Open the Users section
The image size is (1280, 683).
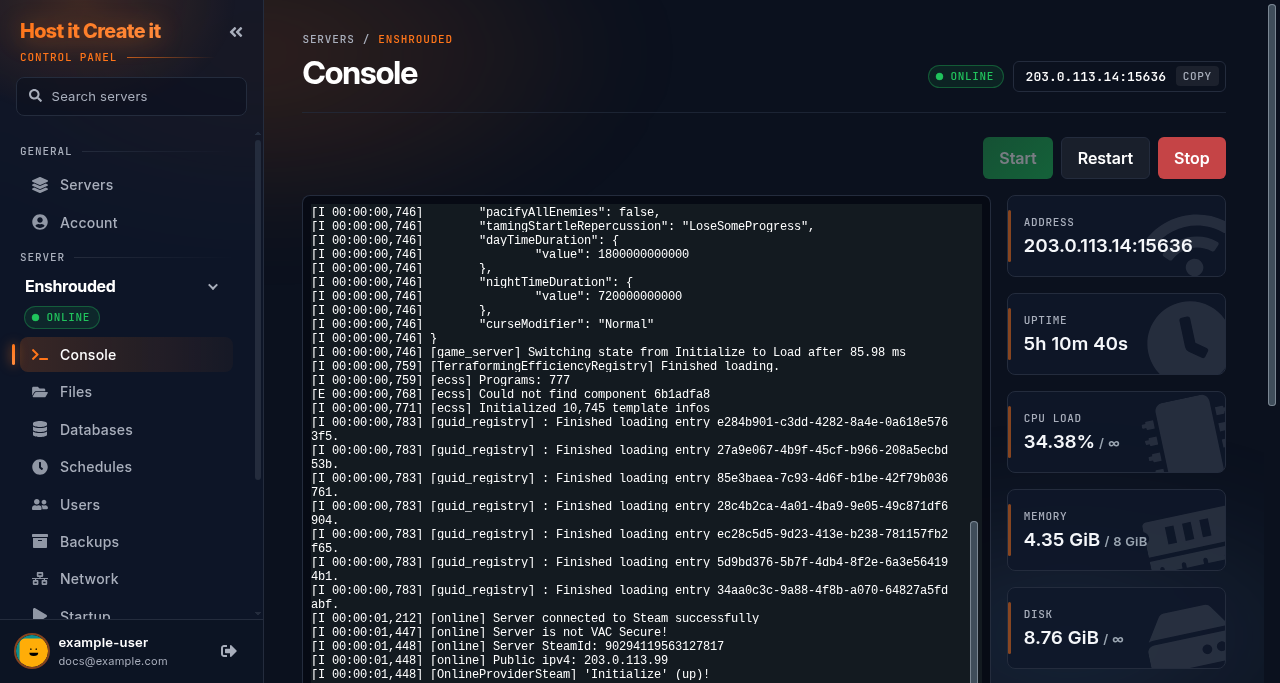point(126,504)
